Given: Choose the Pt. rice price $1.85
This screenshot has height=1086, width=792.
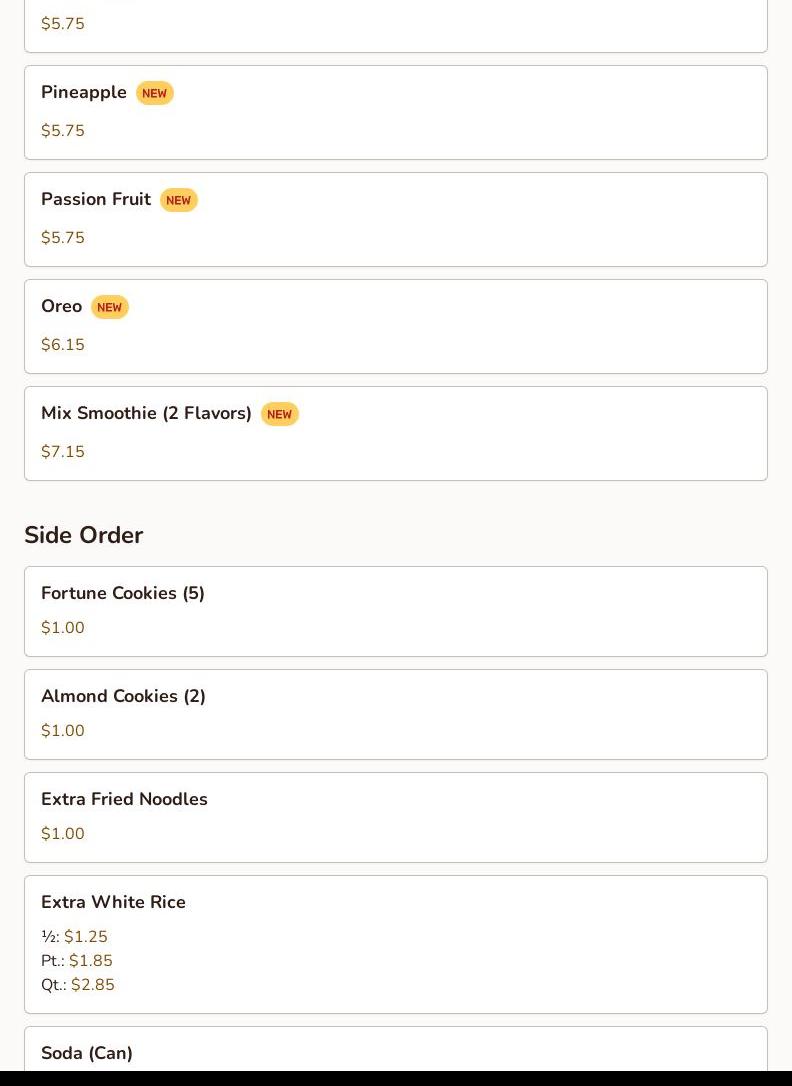Looking at the screenshot, I should pyautogui.click(x=91, y=961).
